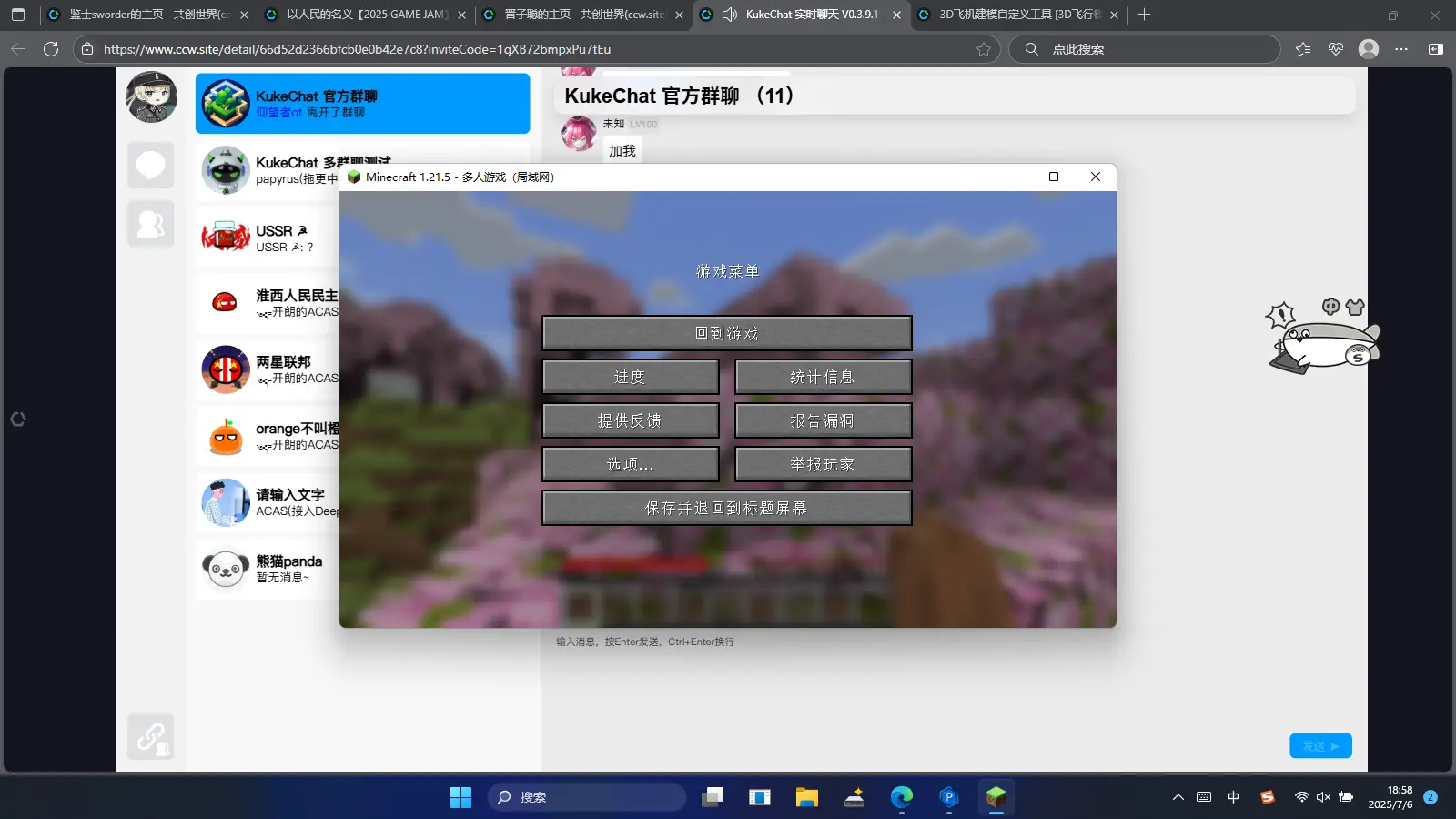Screen dimensions: 1456x819
Task: Open USSR chat in conversation list
Action: point(268,237)
